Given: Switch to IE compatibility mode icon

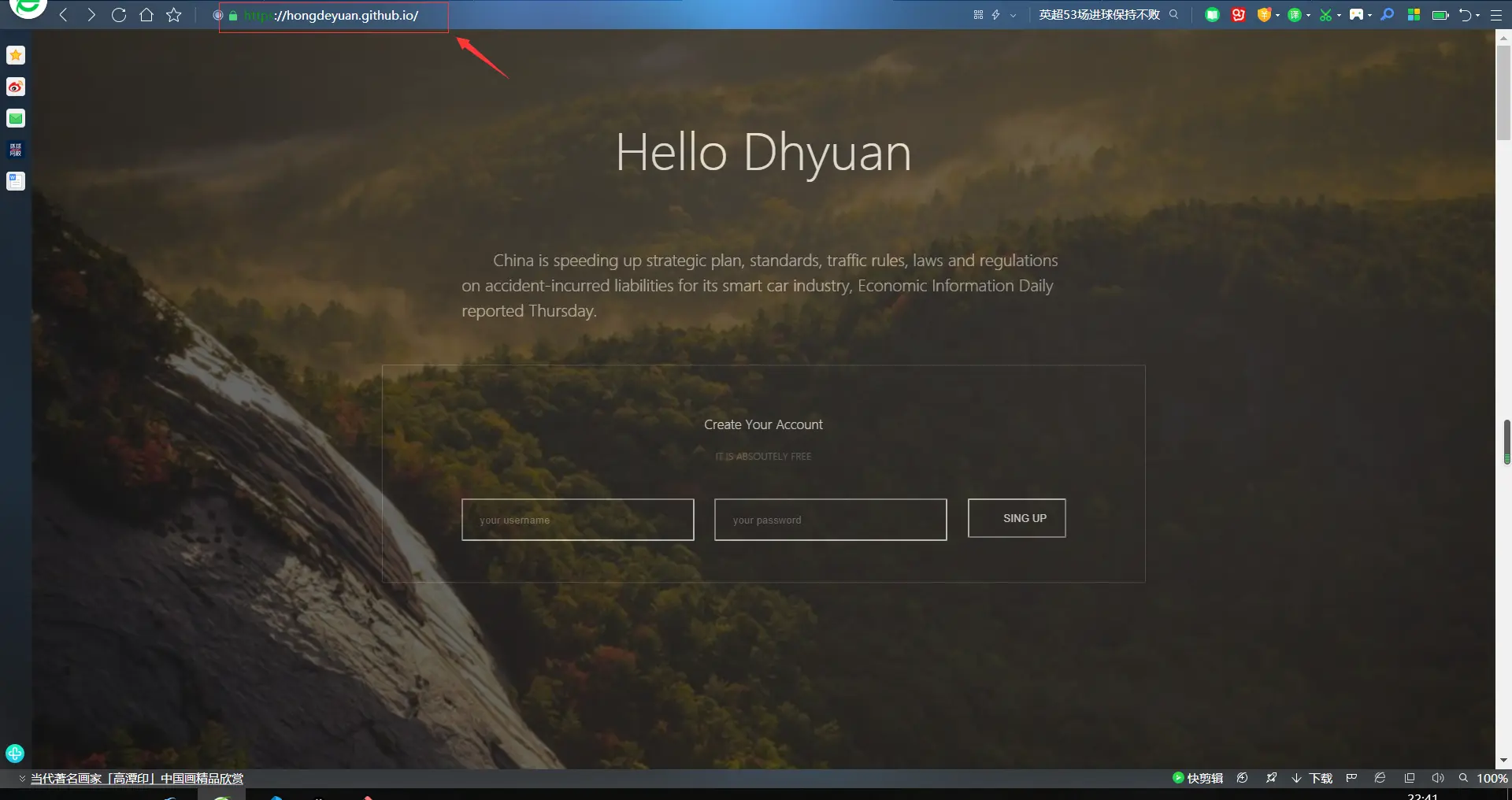Looking at the screenshot, I should [x=1380, y=778].
